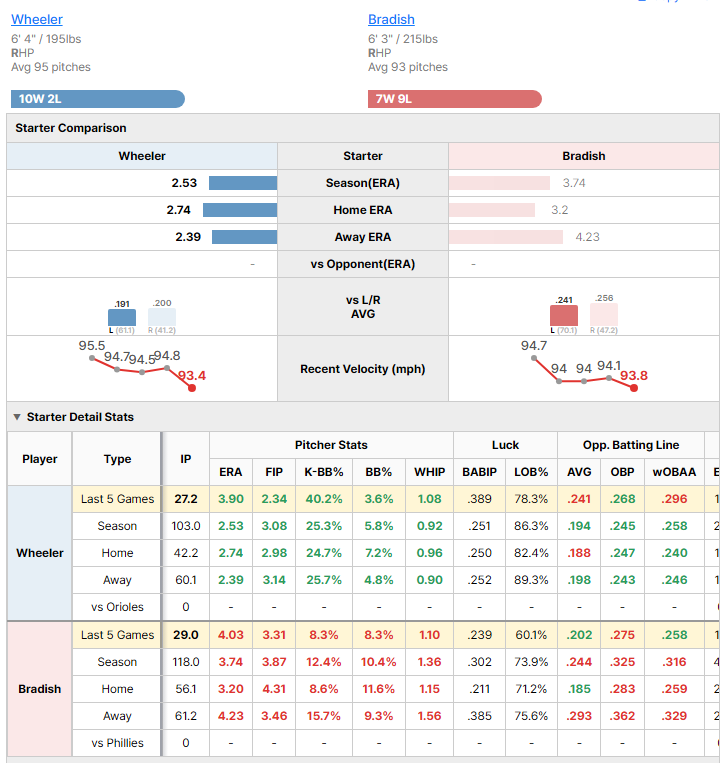Click the Season(ERA) comparison label
The height and width of the screenshot is (763, 726).
coord(363,183)
